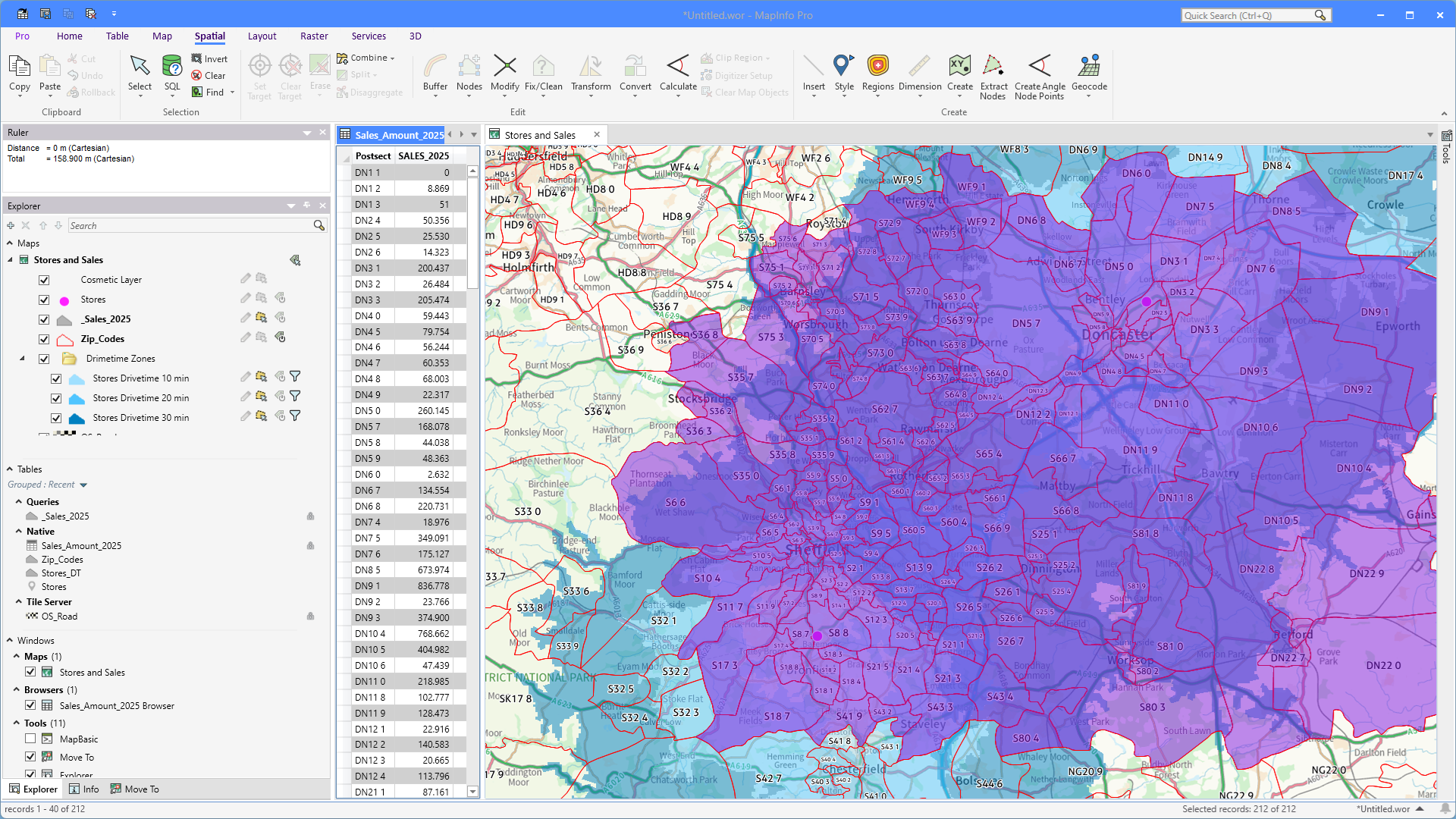Screen dimensions: 1456x819
Task: Click the Explorer search field
Action: [x=190, y=226]
